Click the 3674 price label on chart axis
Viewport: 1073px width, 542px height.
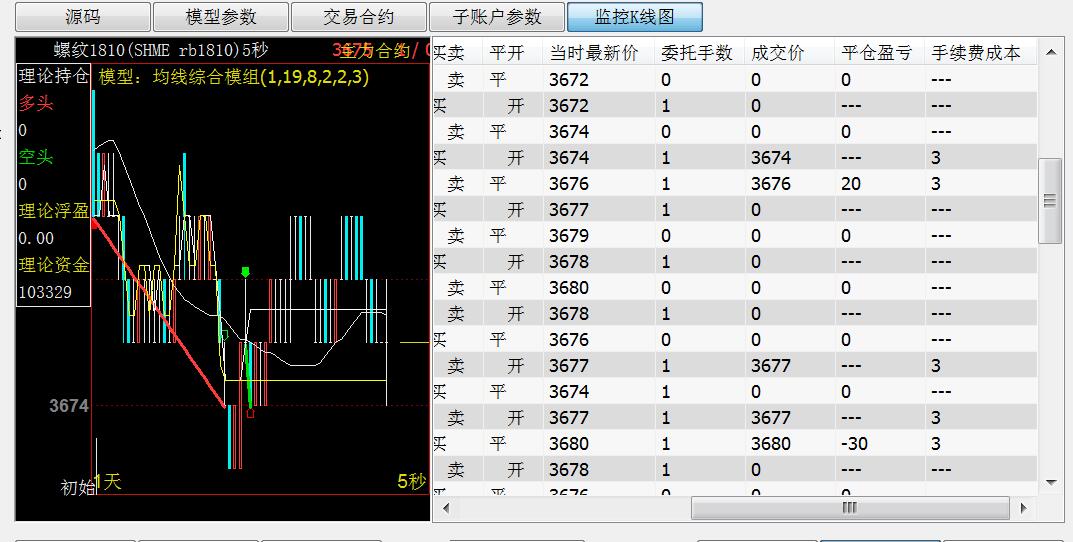tap(69, 406)
